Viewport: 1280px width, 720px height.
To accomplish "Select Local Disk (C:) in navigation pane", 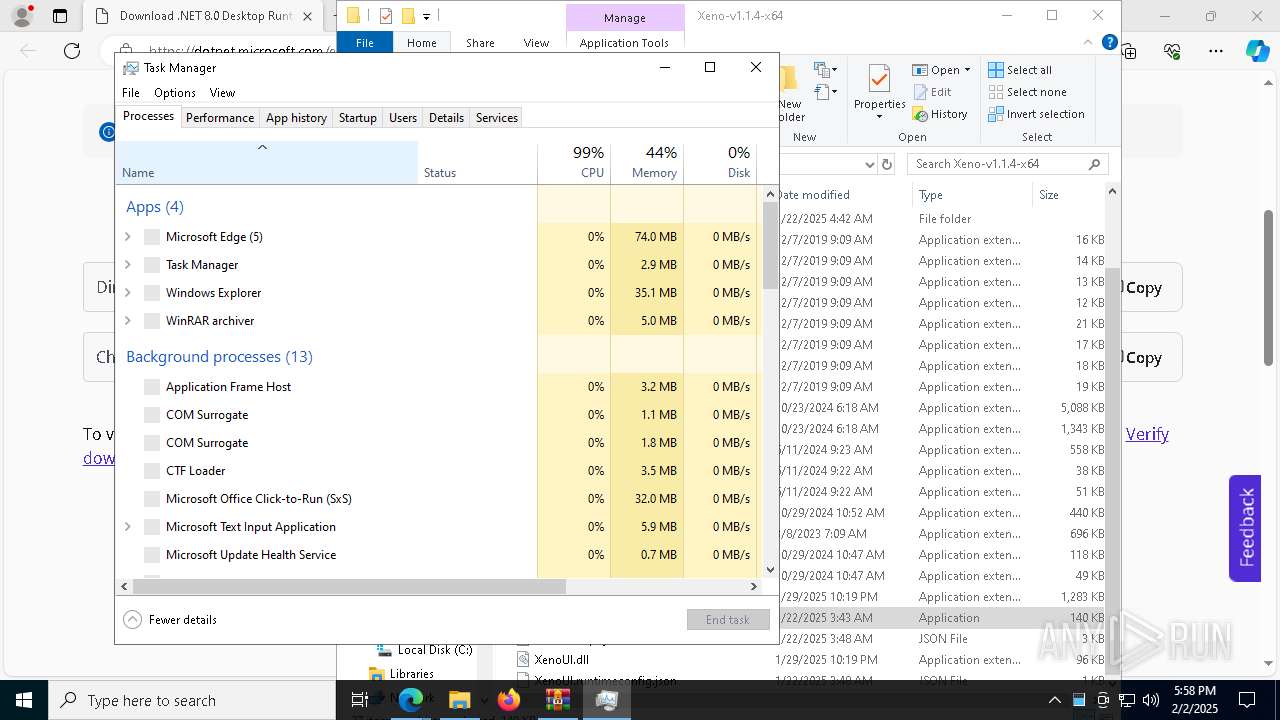I will click(434, 650).
